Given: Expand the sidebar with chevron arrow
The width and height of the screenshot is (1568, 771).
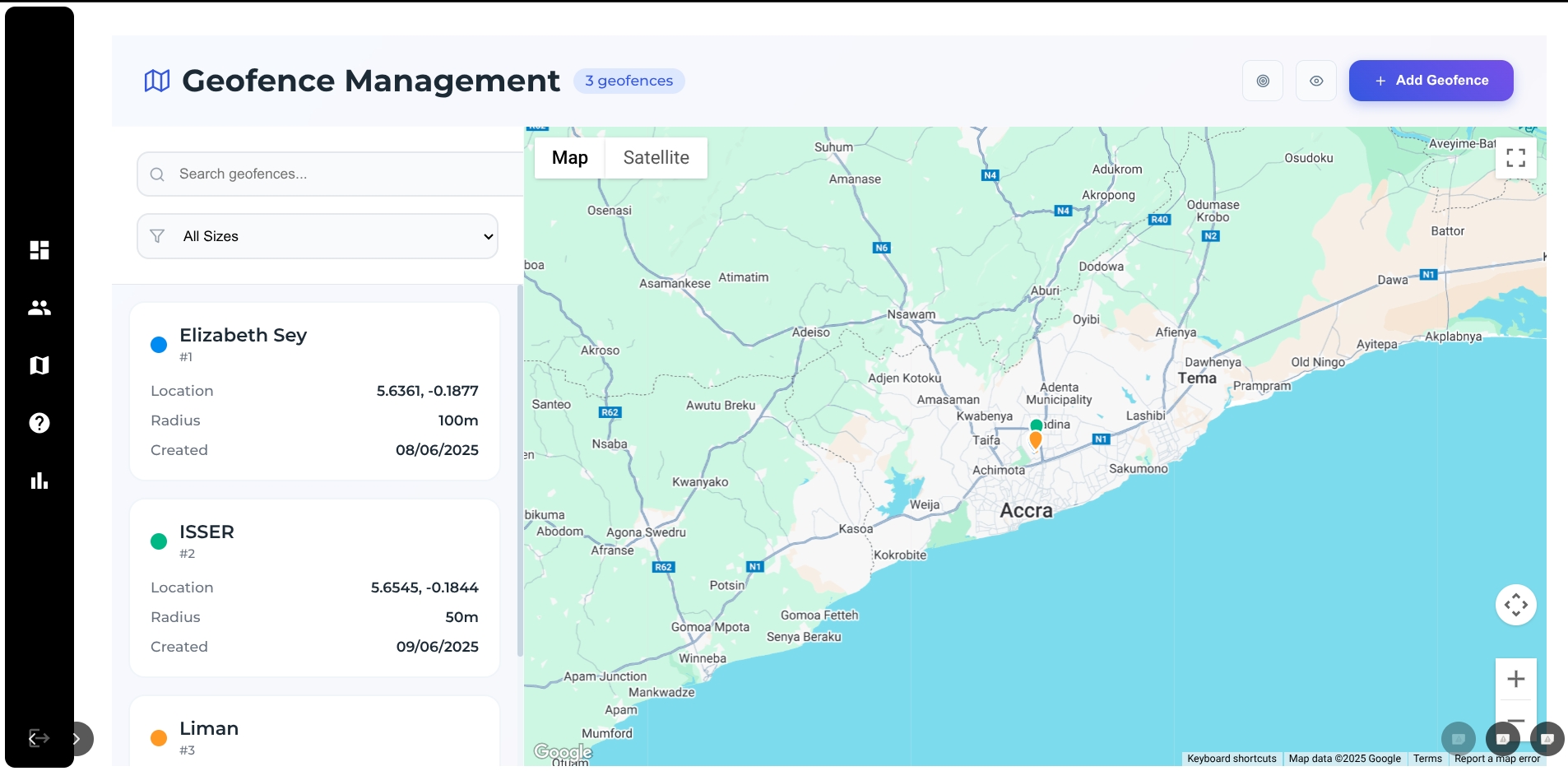Looking at the screenshot, I should click(x=77, y=739).
